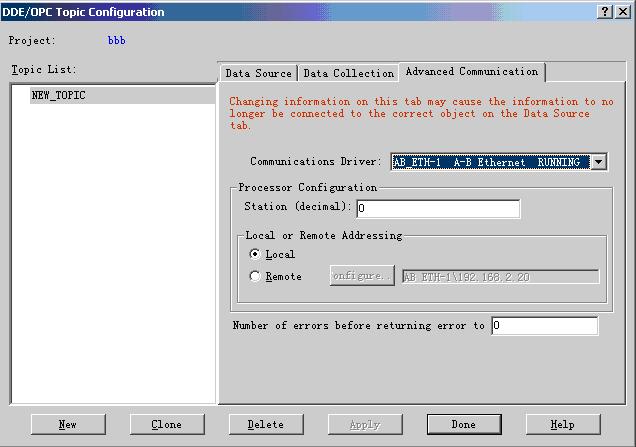Click the title bar question mark help button
The height and width of the screenshot is (447, 636).
[x=607, y=11]
